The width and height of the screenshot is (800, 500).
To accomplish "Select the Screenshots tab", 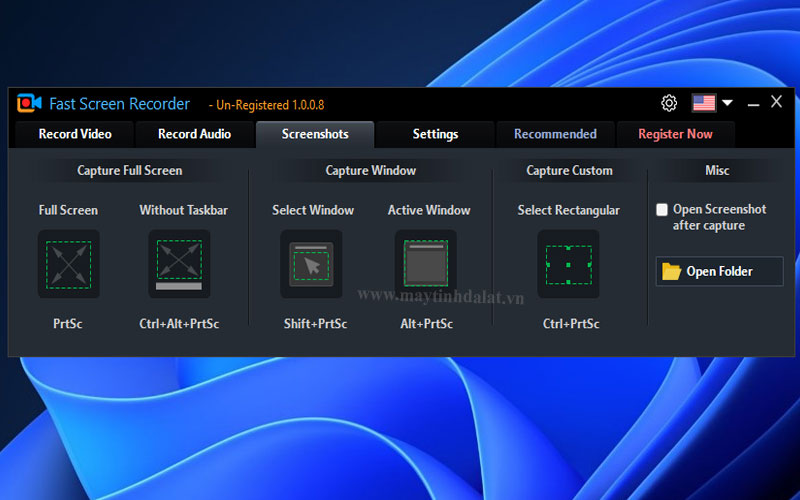I will [x=315, y=134].
